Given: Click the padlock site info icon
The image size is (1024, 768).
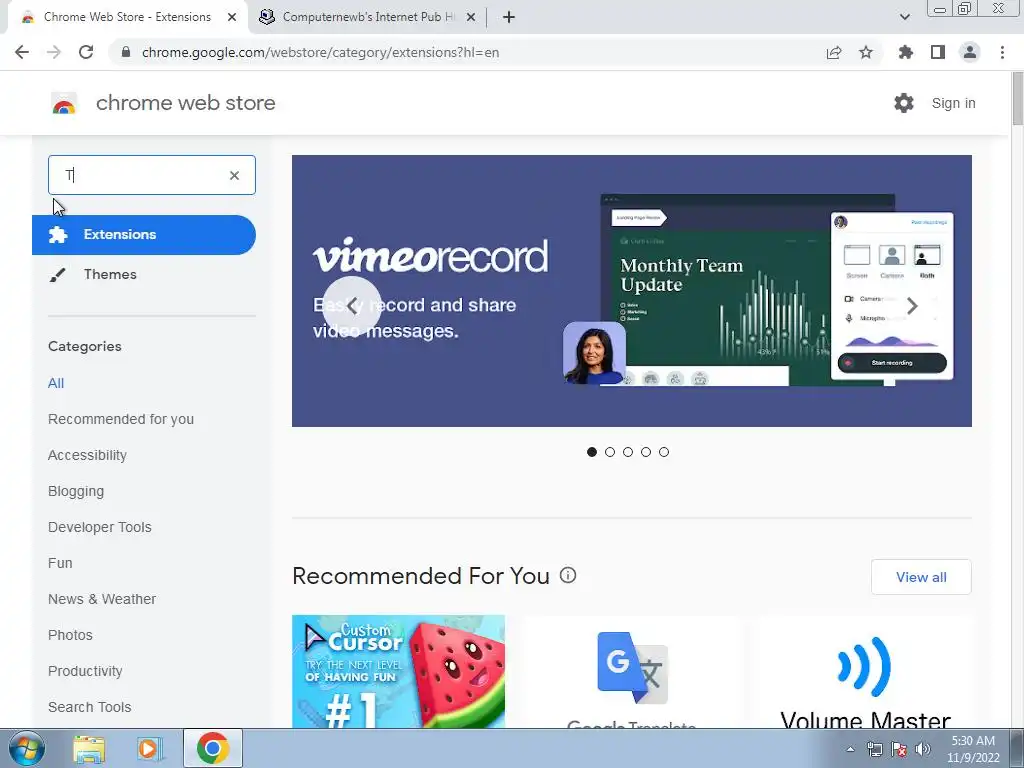Looking at the screenshot, I should point(126,52).
